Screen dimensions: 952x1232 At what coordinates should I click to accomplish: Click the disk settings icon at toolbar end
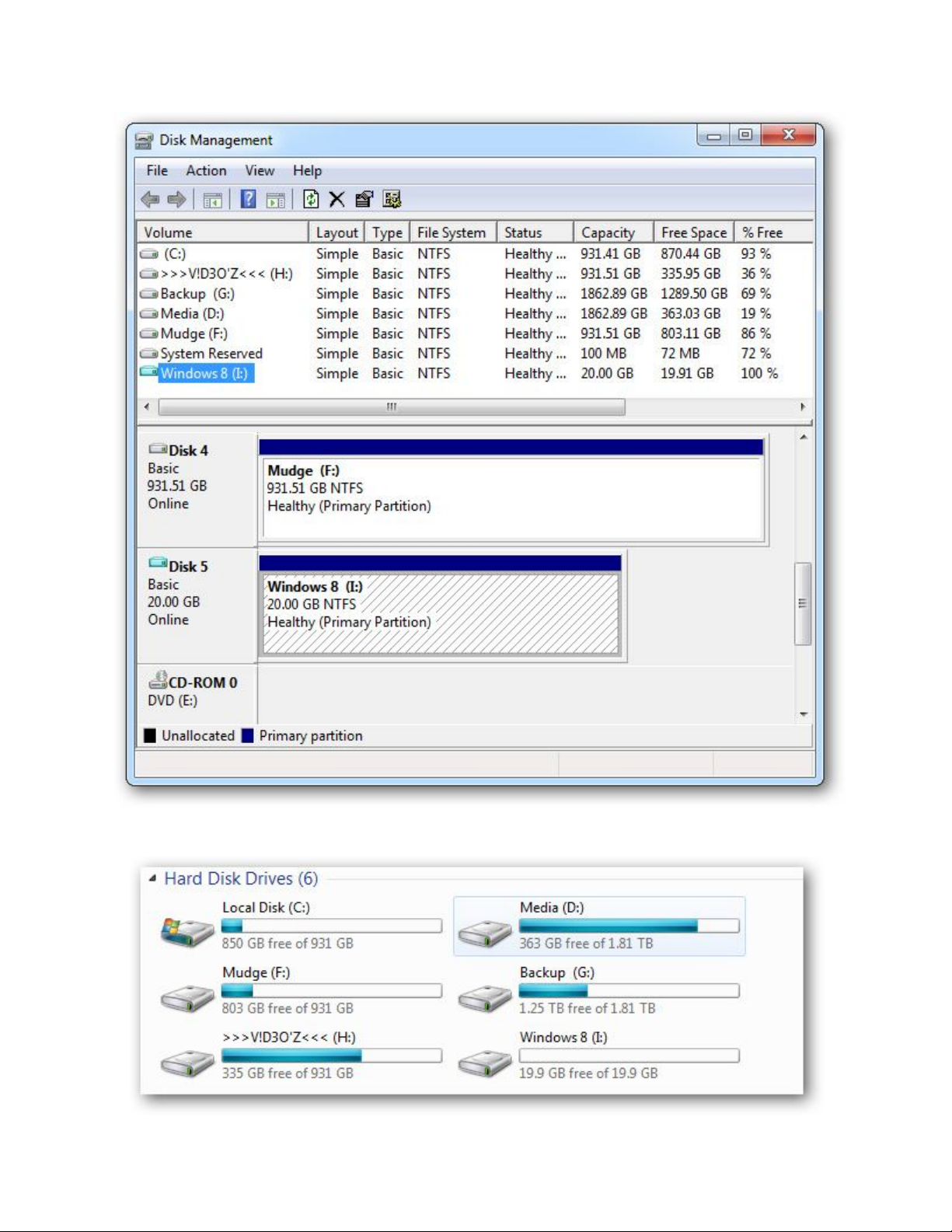pyautogui.click(x=392, y=200)
